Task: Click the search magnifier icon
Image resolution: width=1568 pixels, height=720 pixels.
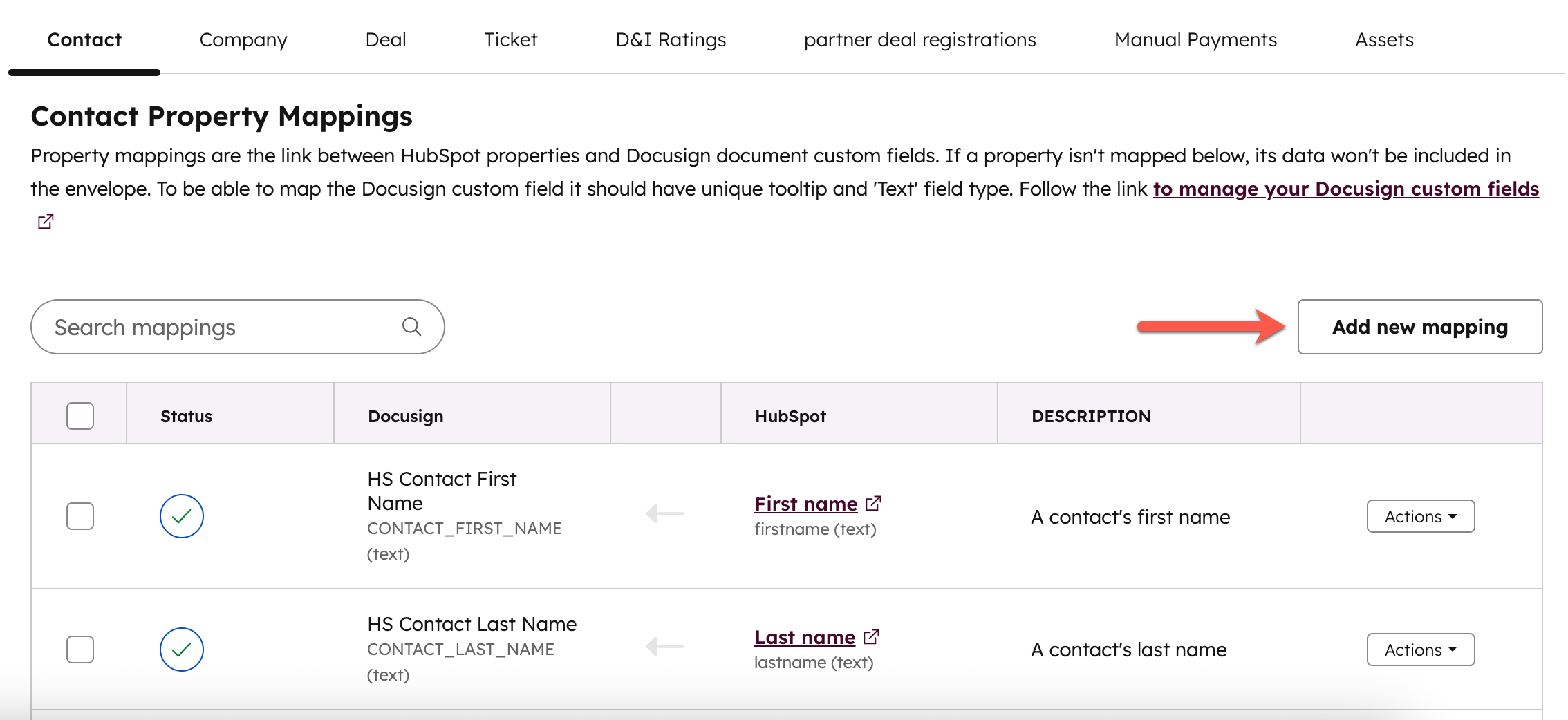Action: point(411,326)
